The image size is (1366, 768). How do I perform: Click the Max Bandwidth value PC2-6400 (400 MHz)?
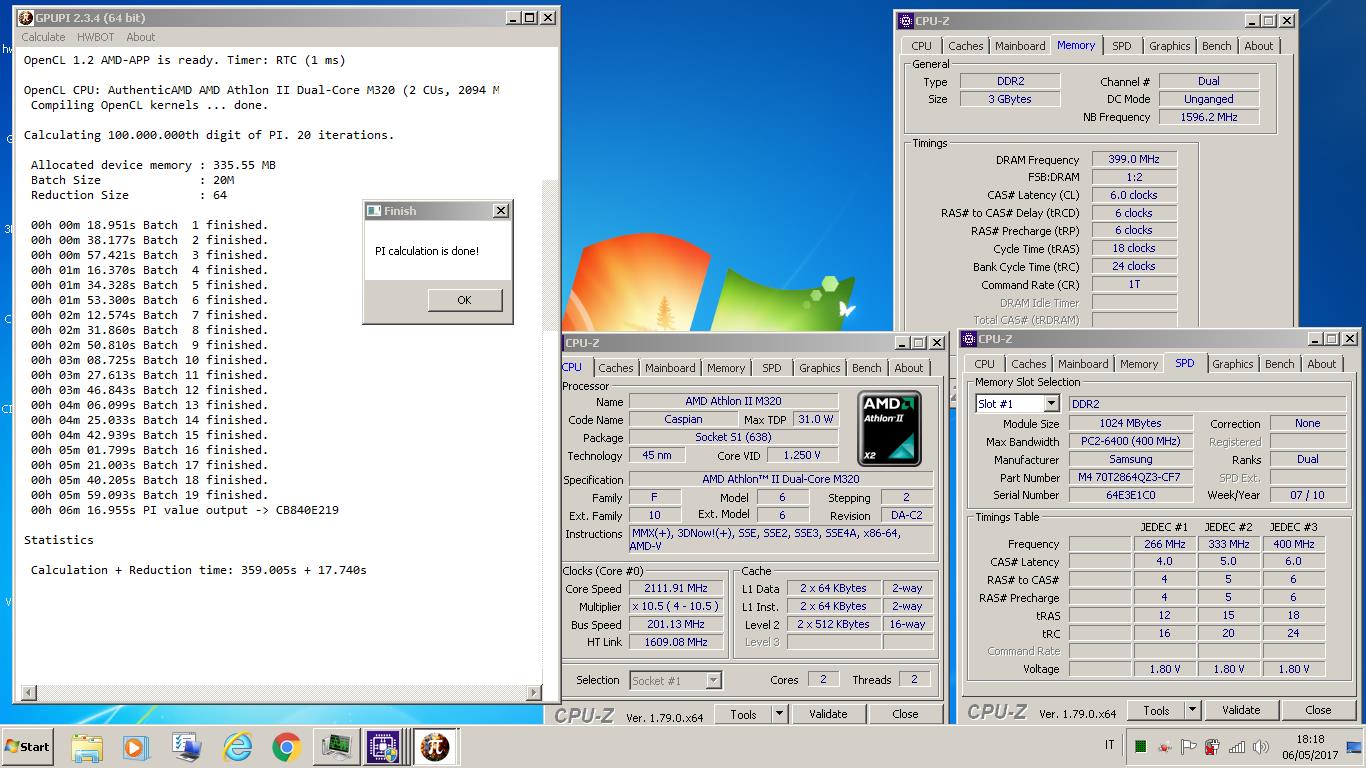coord(1130,441)
